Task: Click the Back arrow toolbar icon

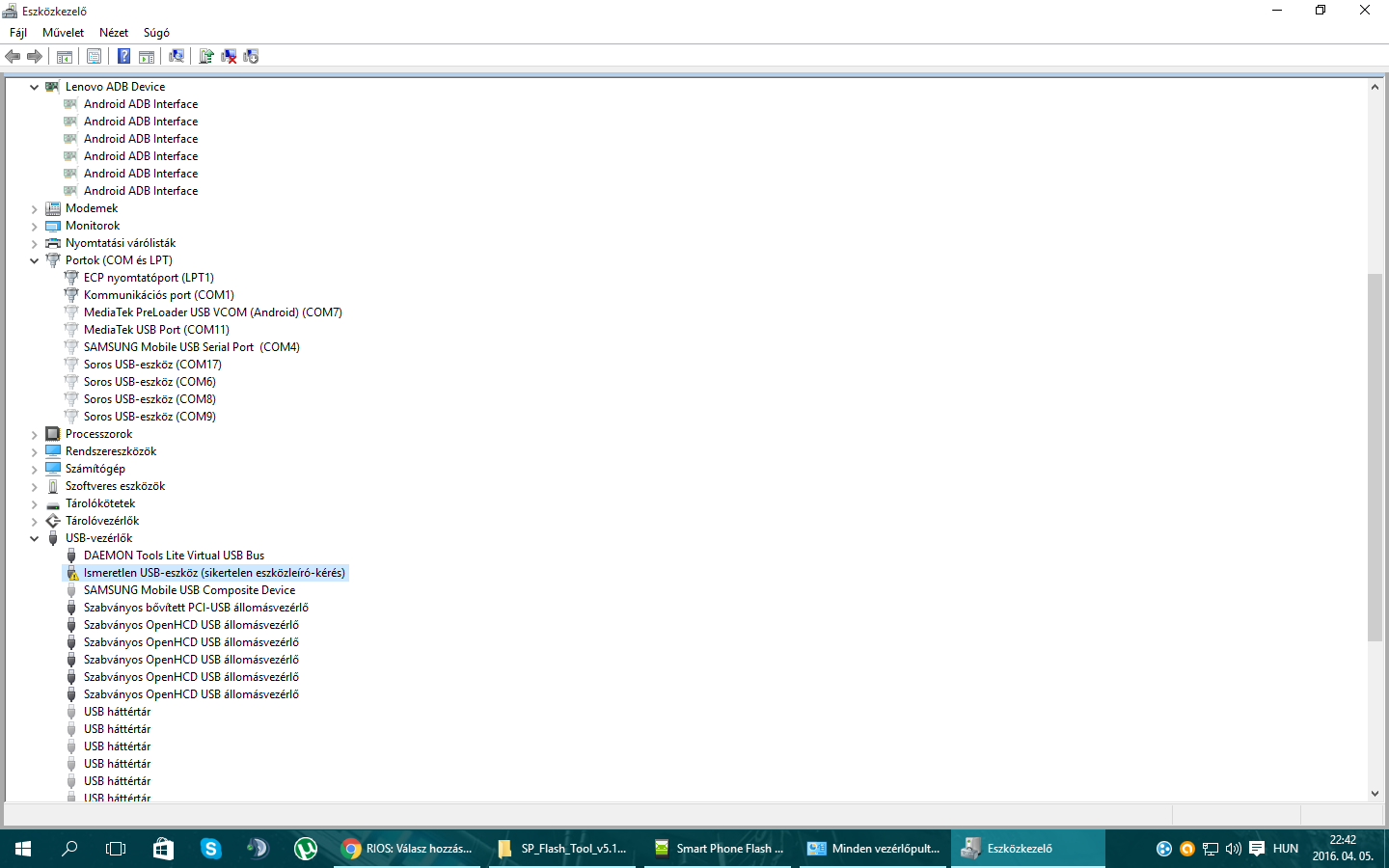Action: [13, 57]
